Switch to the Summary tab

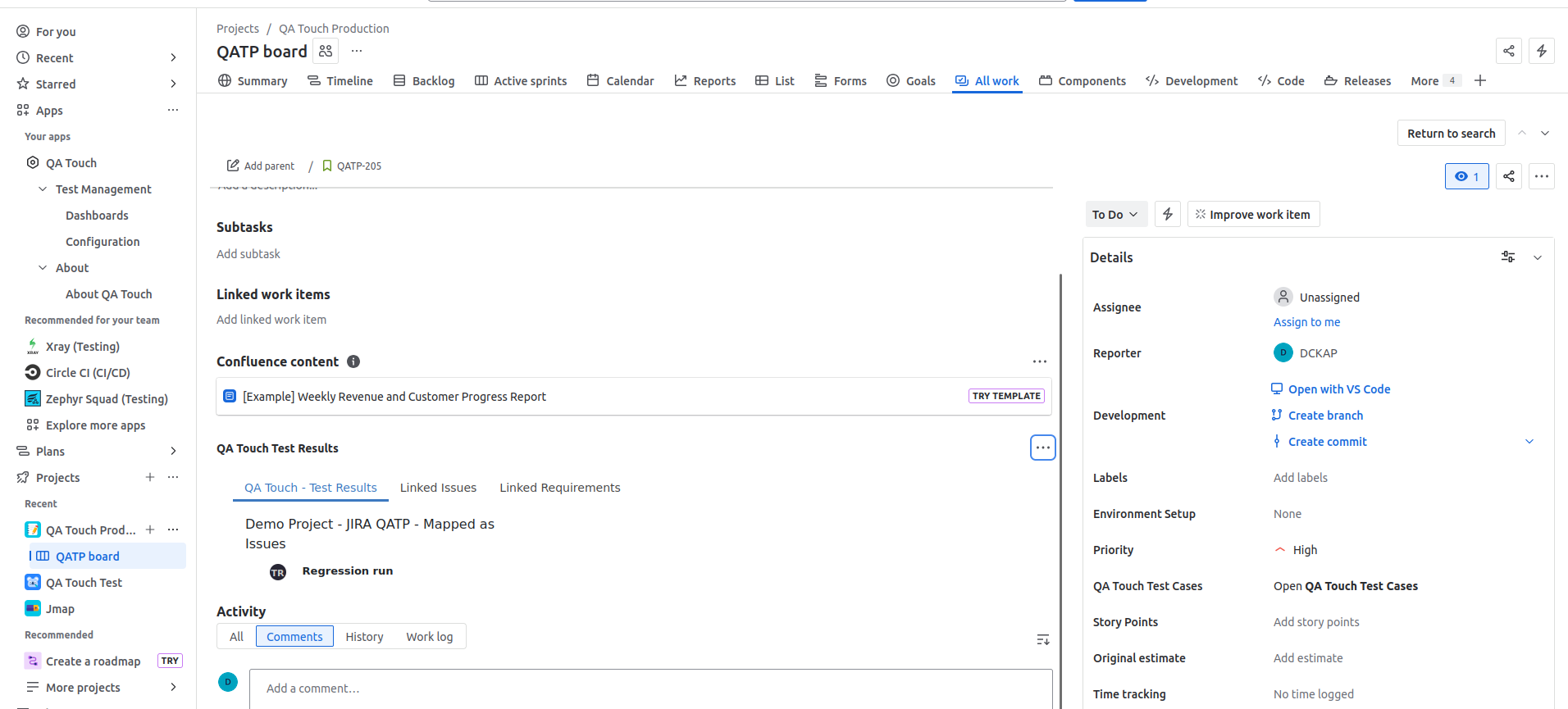(x=253, y=80)
